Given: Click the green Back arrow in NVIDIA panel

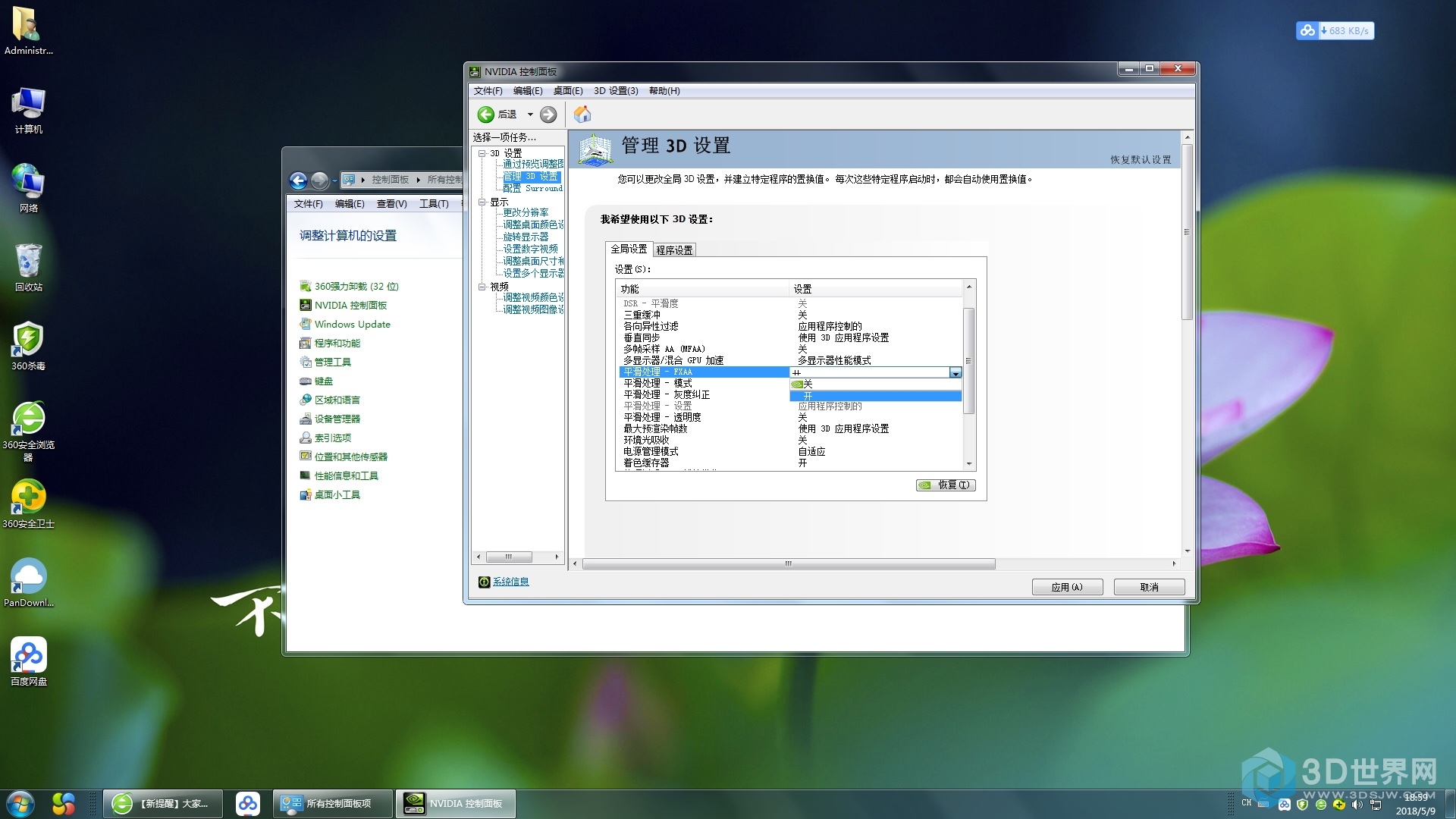Looking at the screenshot, I should 485,115.
